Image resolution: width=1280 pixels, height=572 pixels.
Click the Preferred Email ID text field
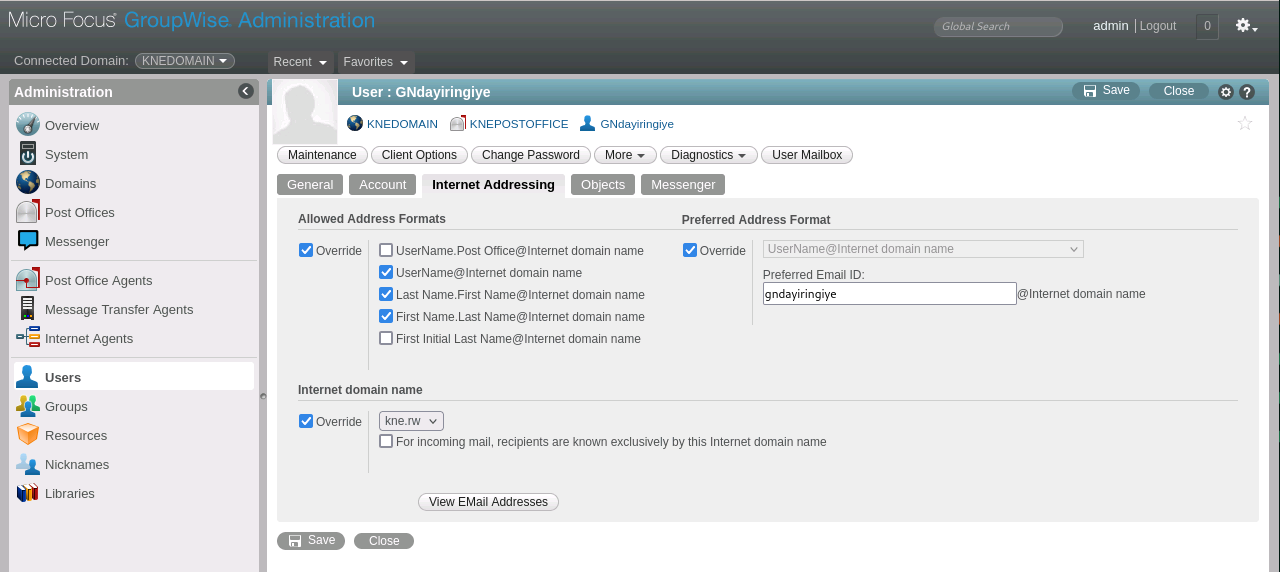(x=889, y=294)
